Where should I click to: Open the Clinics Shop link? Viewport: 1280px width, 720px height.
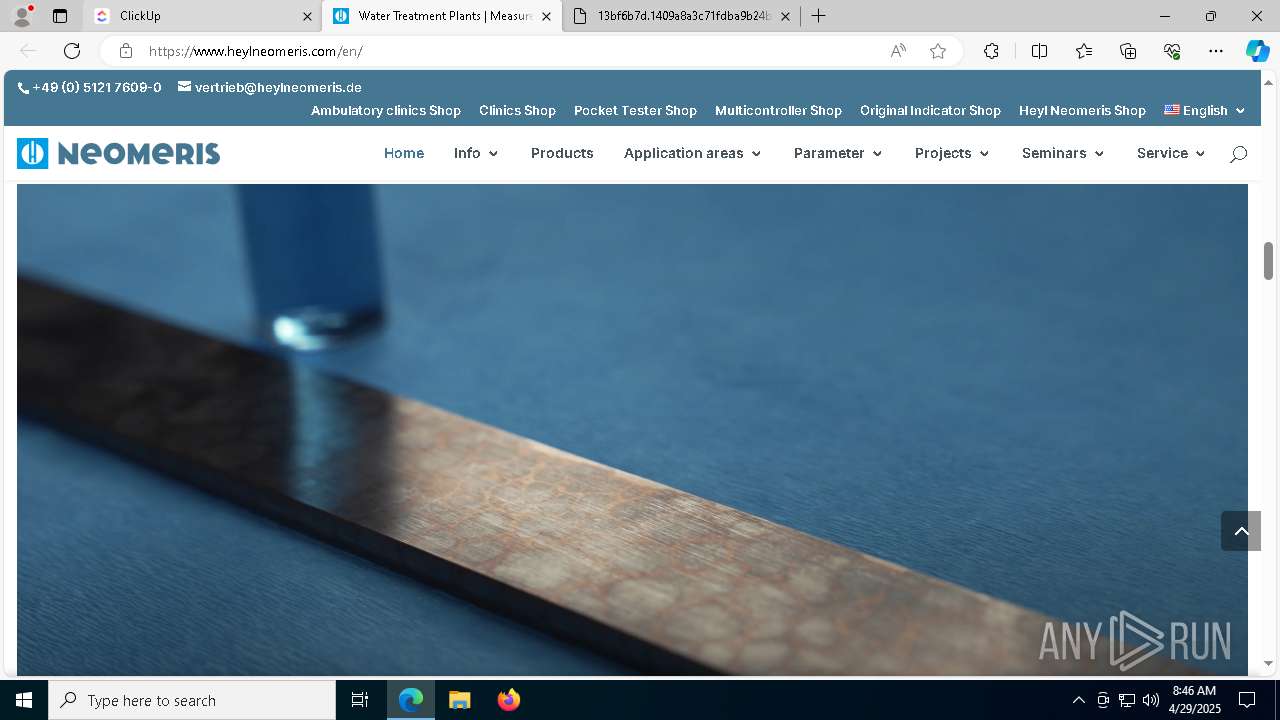coord(517,110)
